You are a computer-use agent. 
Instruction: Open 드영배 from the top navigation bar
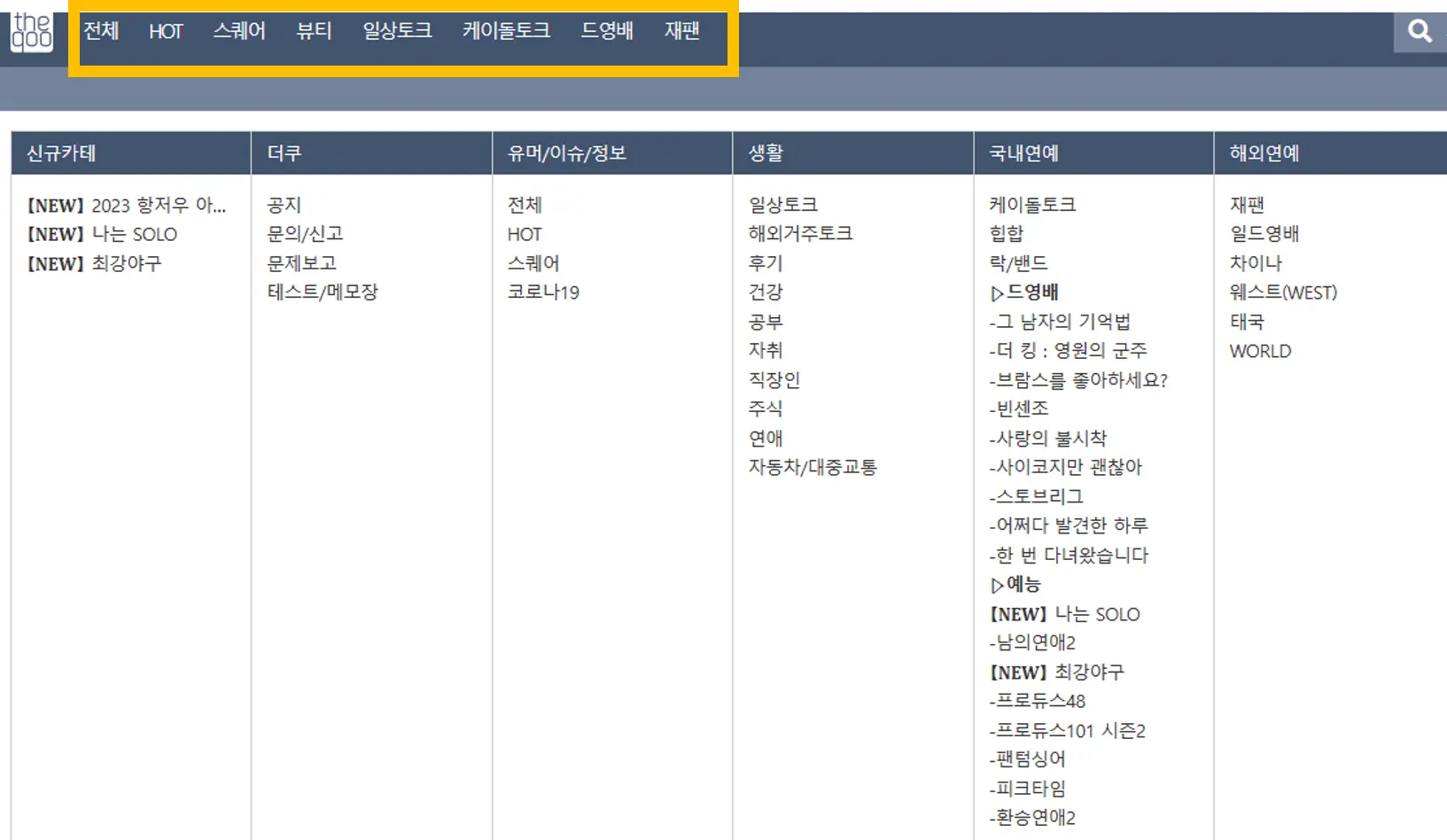(607, 31)
